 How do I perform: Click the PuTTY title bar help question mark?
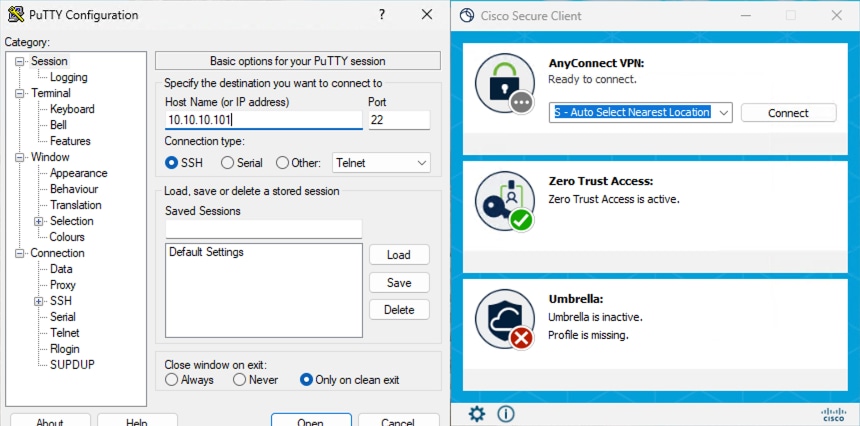[x=382, y=15]
